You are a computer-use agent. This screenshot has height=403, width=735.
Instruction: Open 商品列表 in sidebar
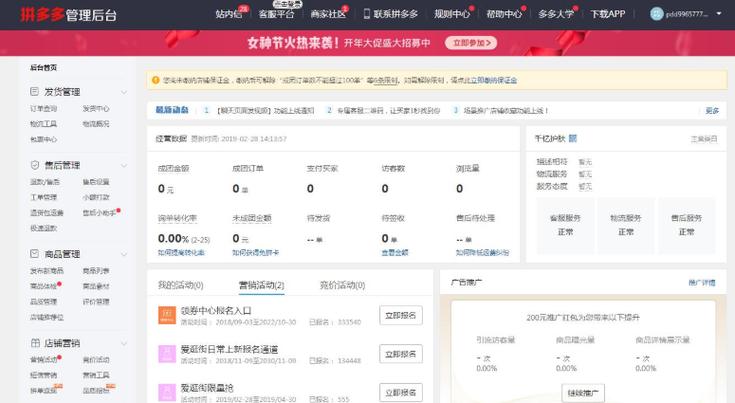coord(96,271)
